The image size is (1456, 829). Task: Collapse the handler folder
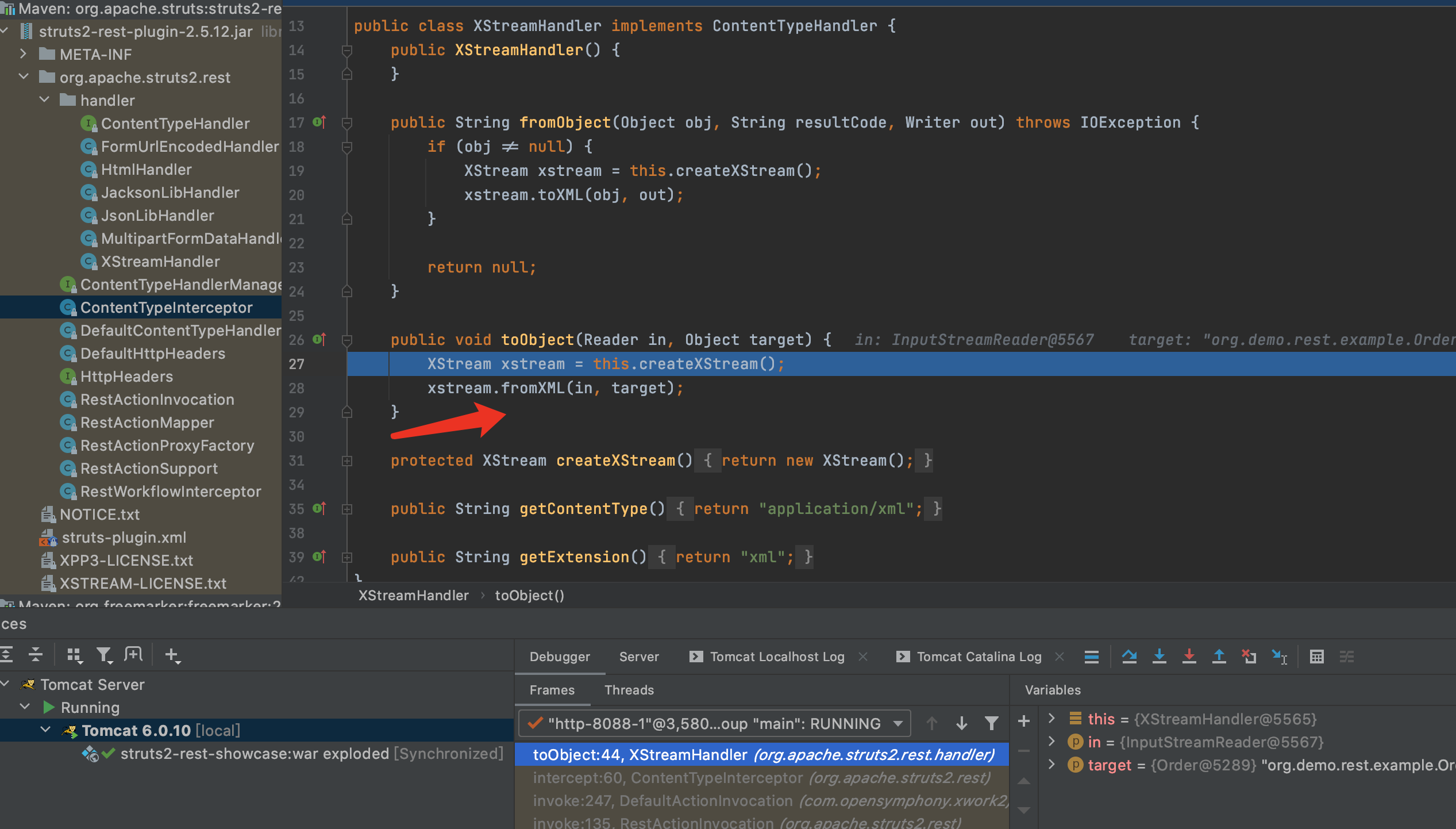(x=44, y=100)
